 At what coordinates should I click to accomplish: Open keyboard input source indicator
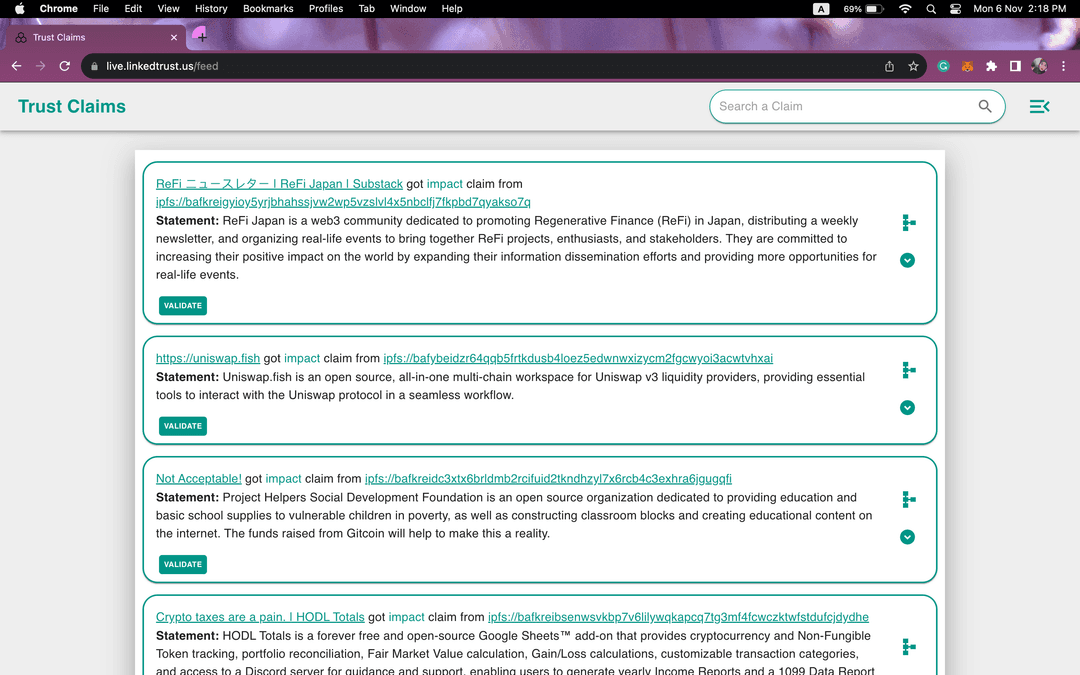821,9
